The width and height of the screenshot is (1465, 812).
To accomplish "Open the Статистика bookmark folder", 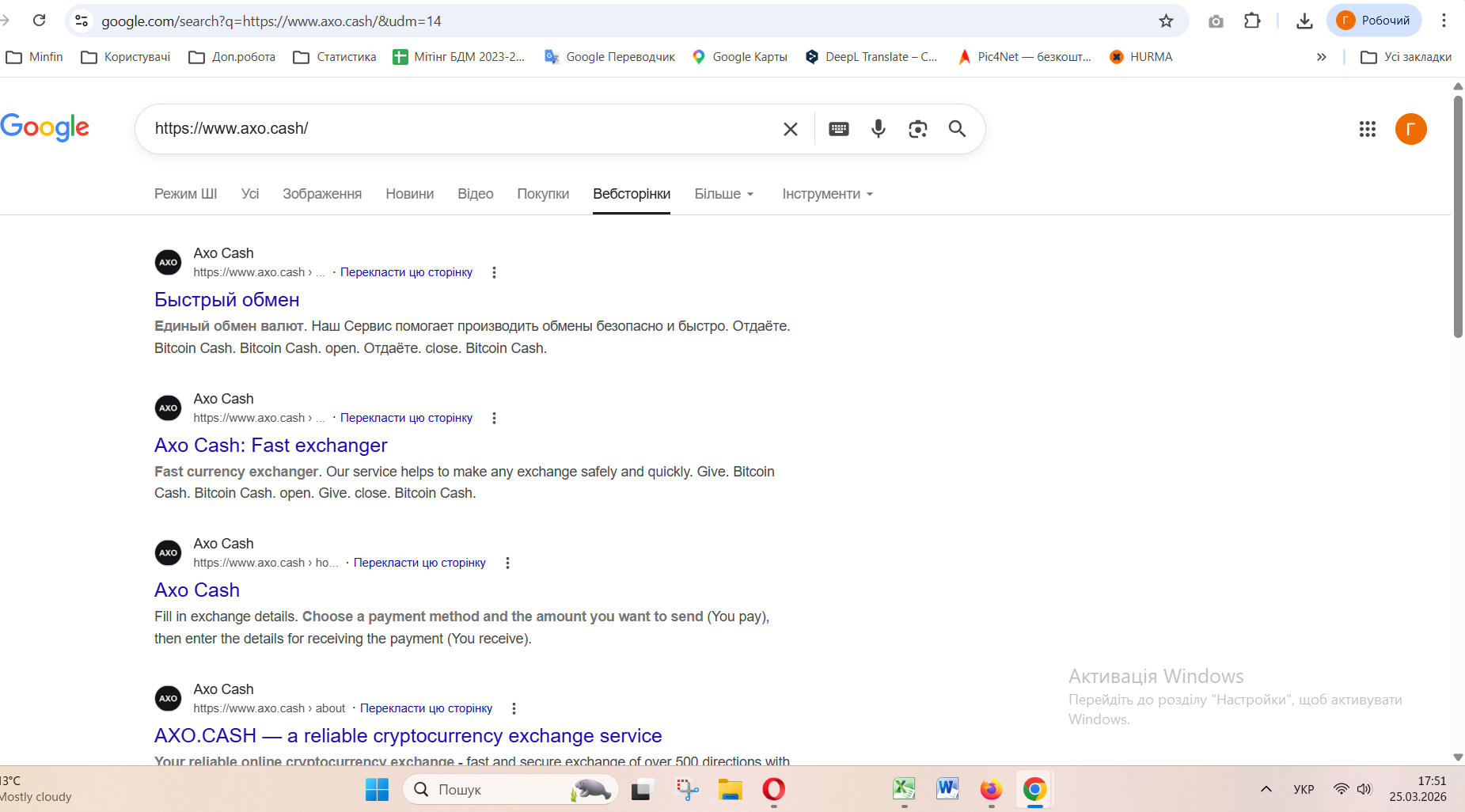I will coord(335,57).
